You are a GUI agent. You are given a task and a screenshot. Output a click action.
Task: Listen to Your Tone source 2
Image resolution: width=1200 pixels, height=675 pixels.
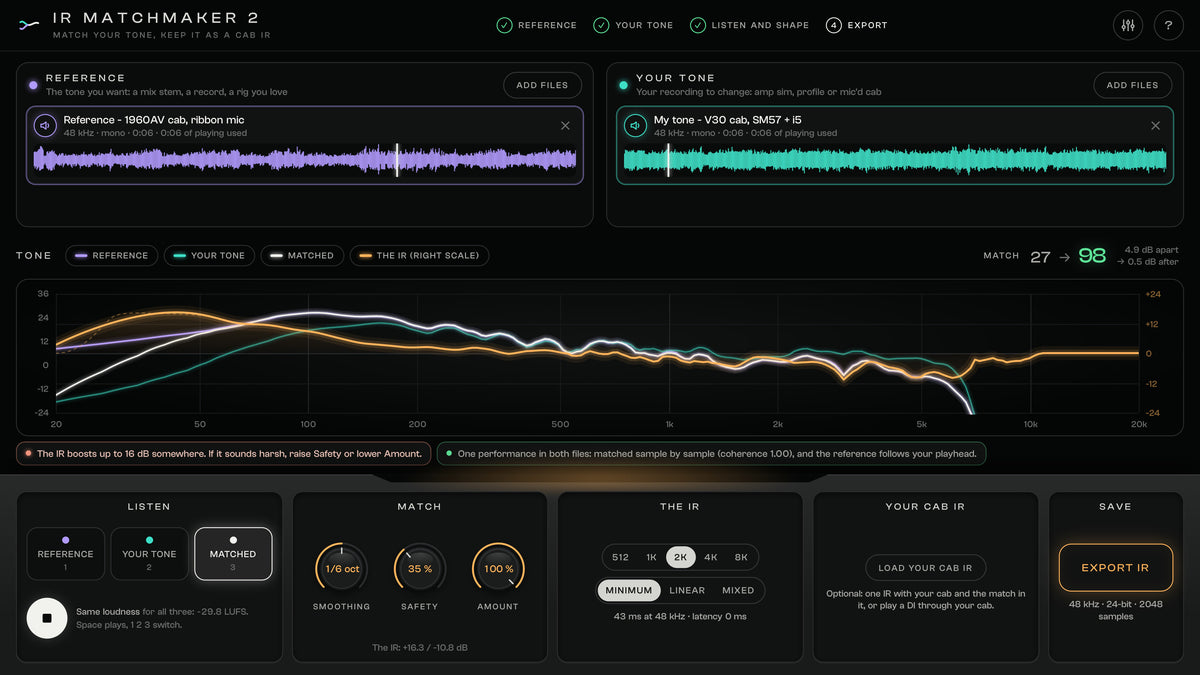(x=149, y=554)
